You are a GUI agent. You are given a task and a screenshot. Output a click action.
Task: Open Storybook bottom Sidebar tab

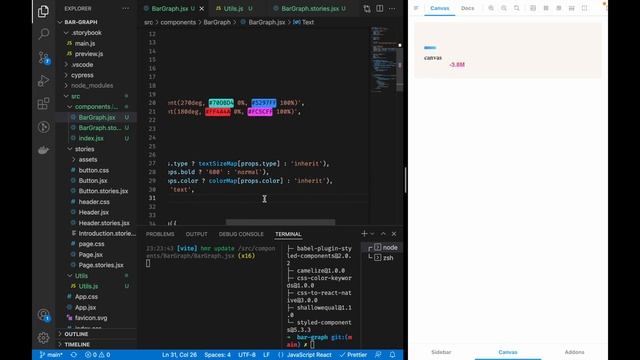441,352
